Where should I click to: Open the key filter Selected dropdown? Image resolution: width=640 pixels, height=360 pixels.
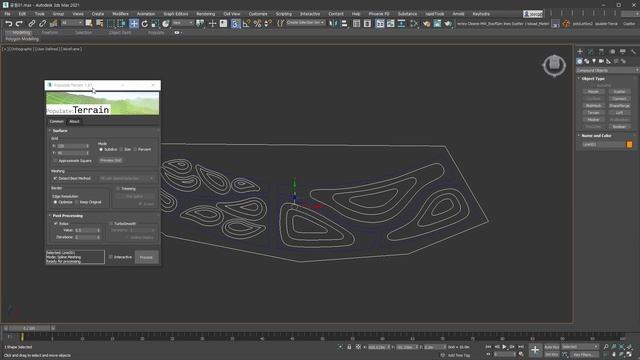point(580,347)
